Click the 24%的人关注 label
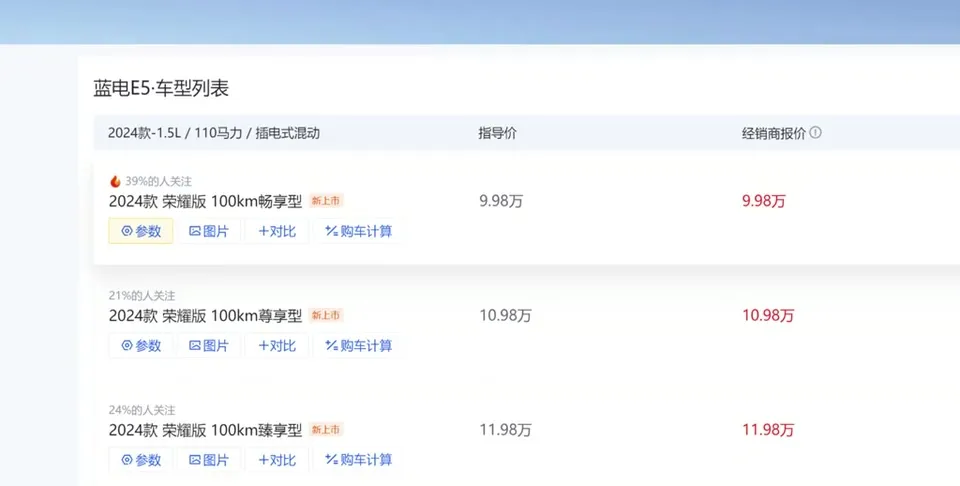 pos(142,410)
